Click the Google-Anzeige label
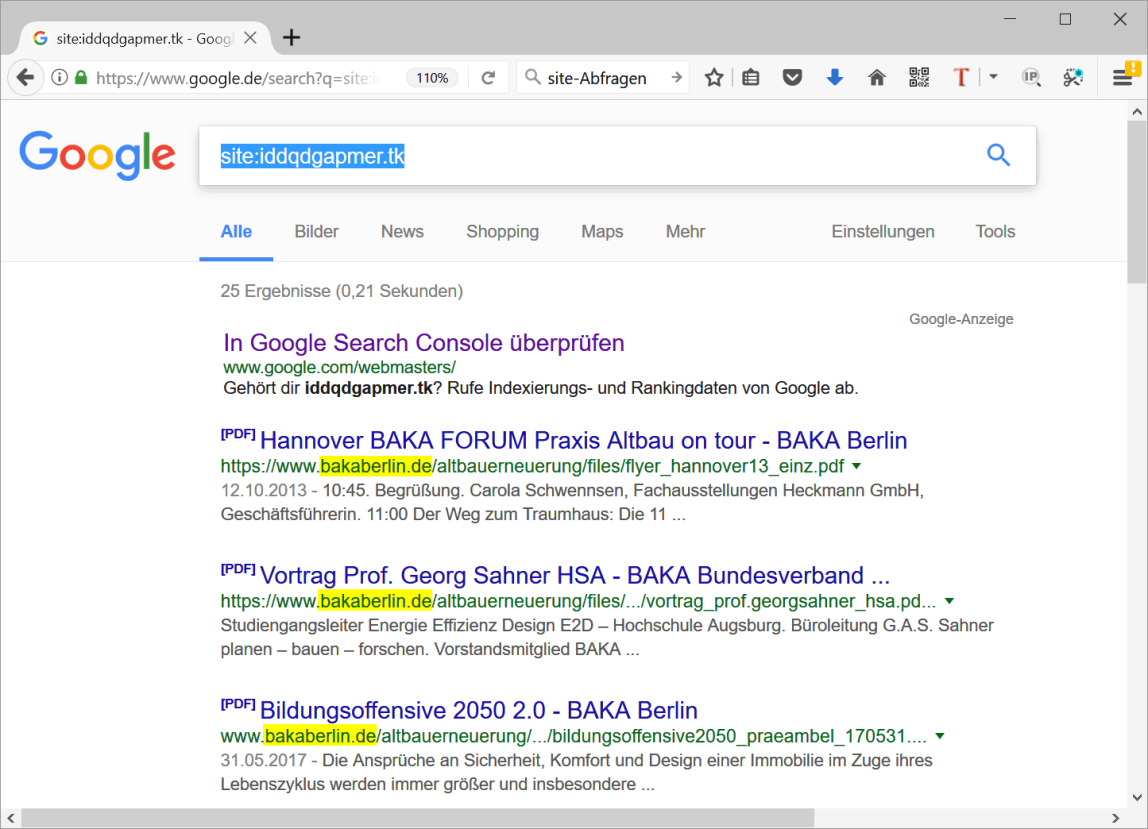1148x829 pixels. pos(961,319)
